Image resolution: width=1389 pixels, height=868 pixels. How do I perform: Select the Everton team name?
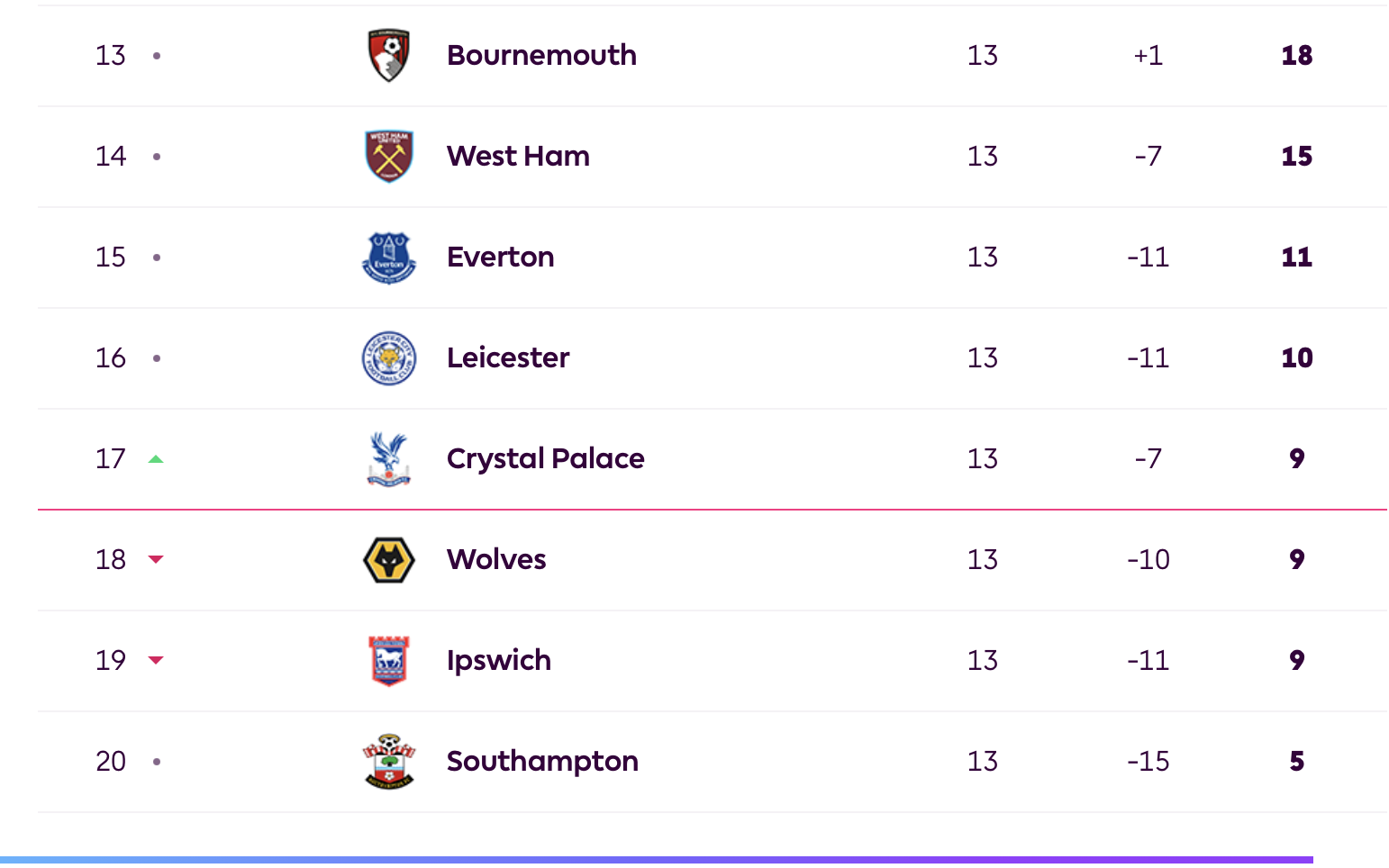[x=500, y=258]
